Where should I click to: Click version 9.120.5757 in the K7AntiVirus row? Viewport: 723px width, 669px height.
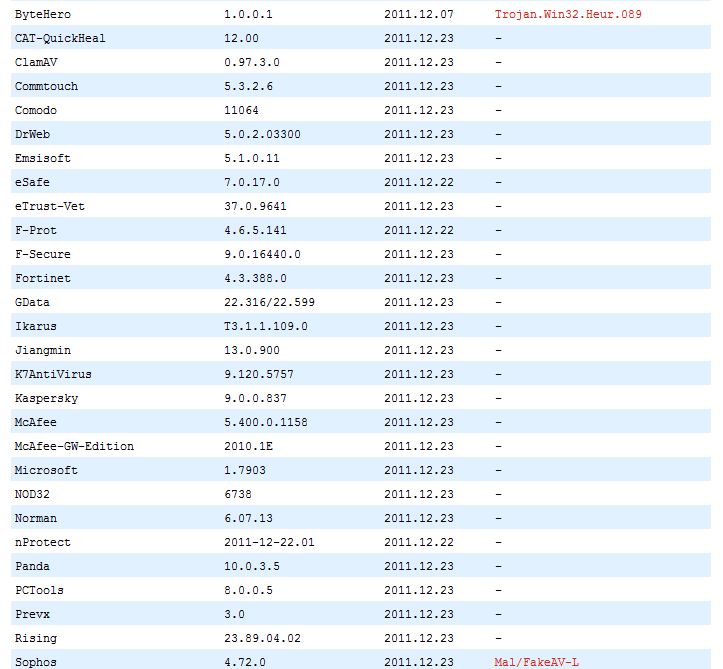pyautogui.click(x=259, y=374)
